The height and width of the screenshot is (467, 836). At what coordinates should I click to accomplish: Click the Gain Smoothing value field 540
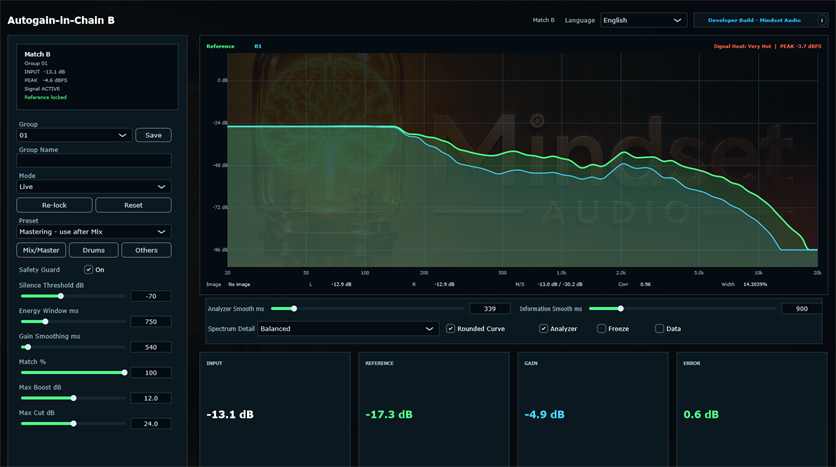(x=151, y=348)
